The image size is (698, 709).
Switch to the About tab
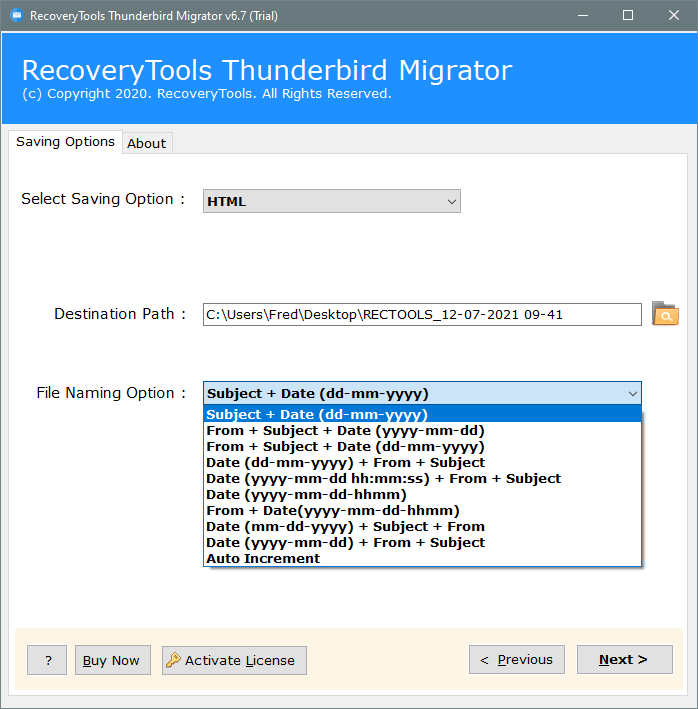(146, 143)
